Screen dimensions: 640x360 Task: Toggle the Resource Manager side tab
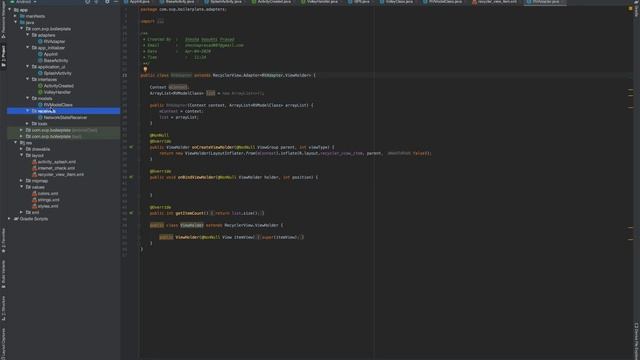coord(3,19)
